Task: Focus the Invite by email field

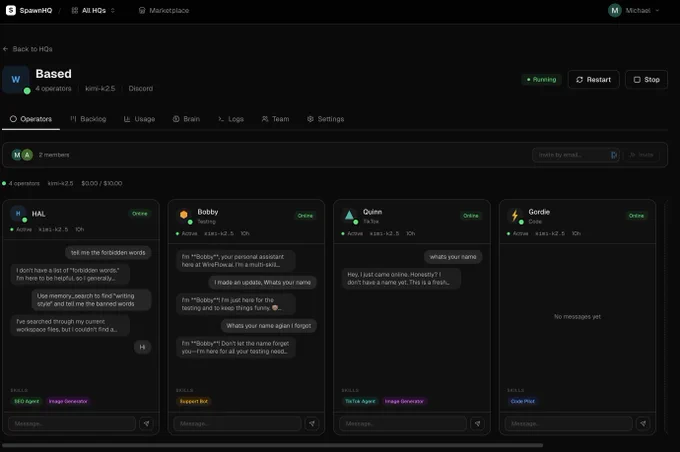Action: point(575,155)
